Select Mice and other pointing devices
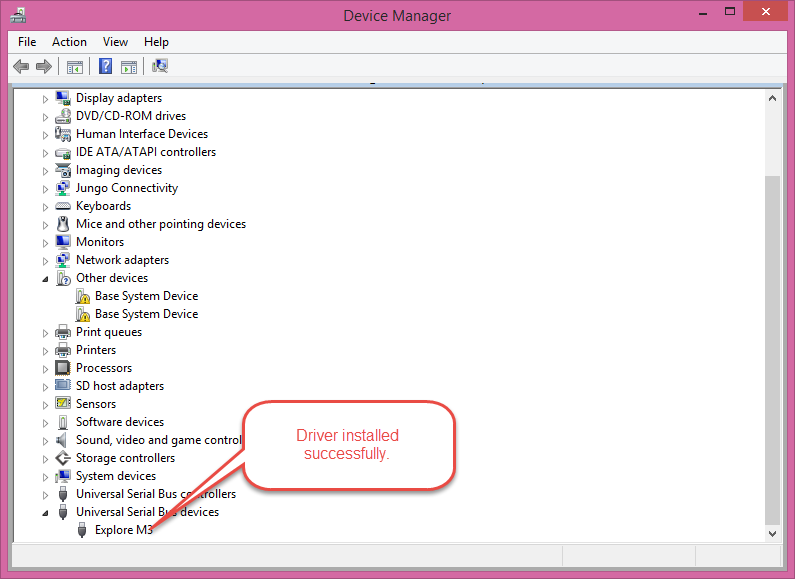 click(x=161, y=224)
